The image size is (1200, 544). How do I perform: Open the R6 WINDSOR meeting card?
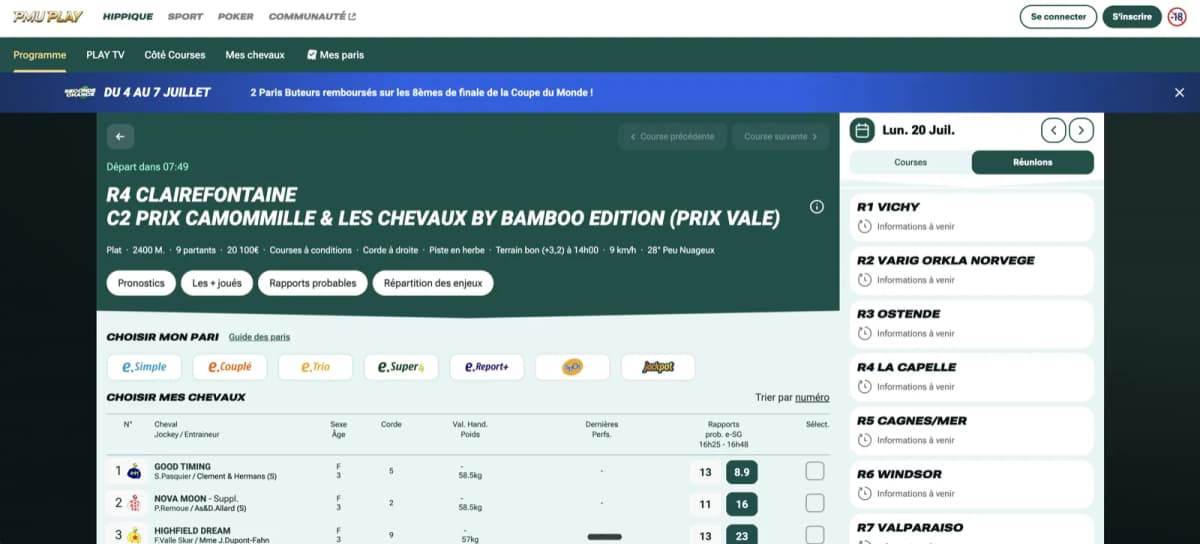coord(971,482)
